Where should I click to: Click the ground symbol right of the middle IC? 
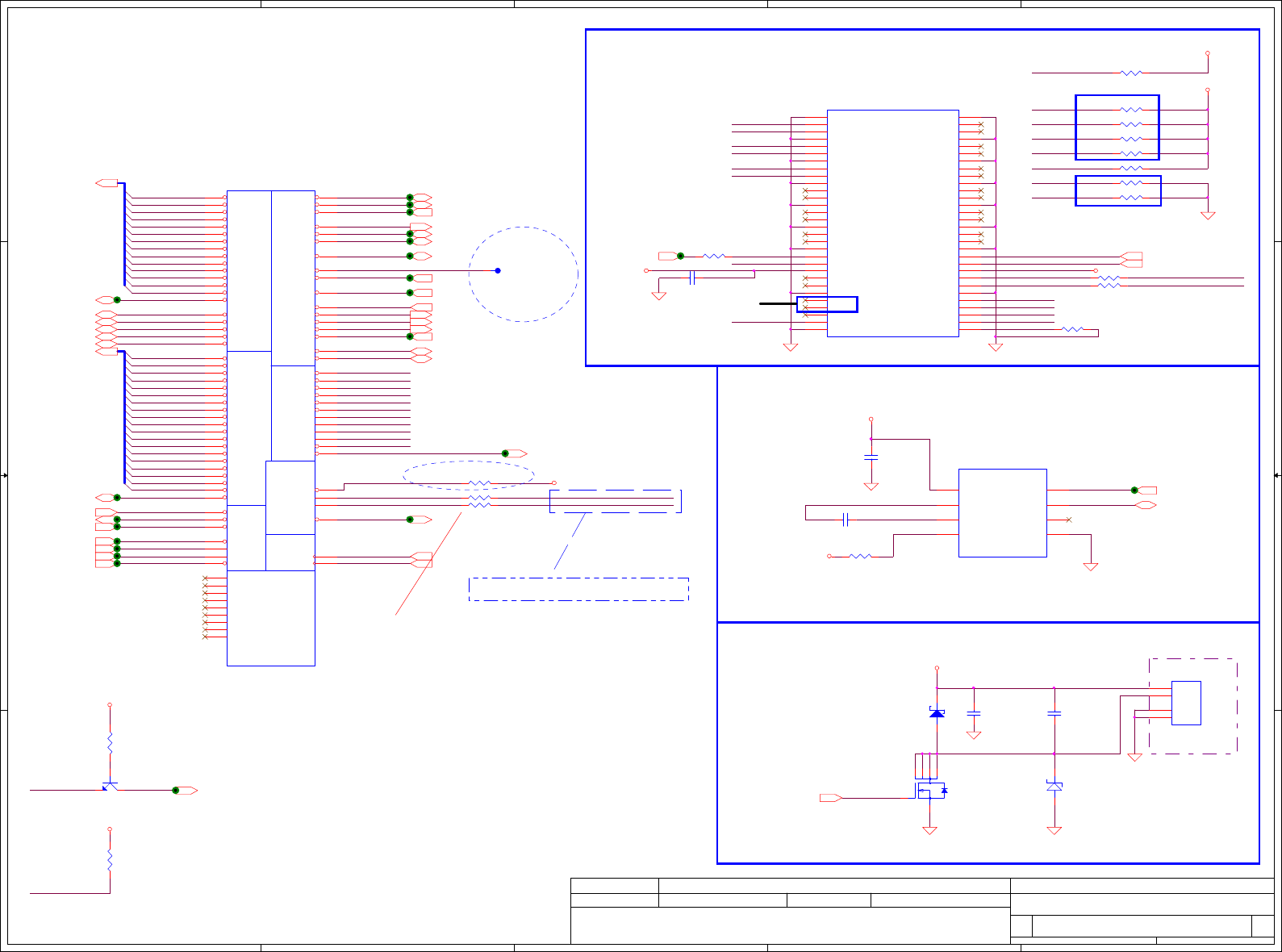click(1091, 566)
